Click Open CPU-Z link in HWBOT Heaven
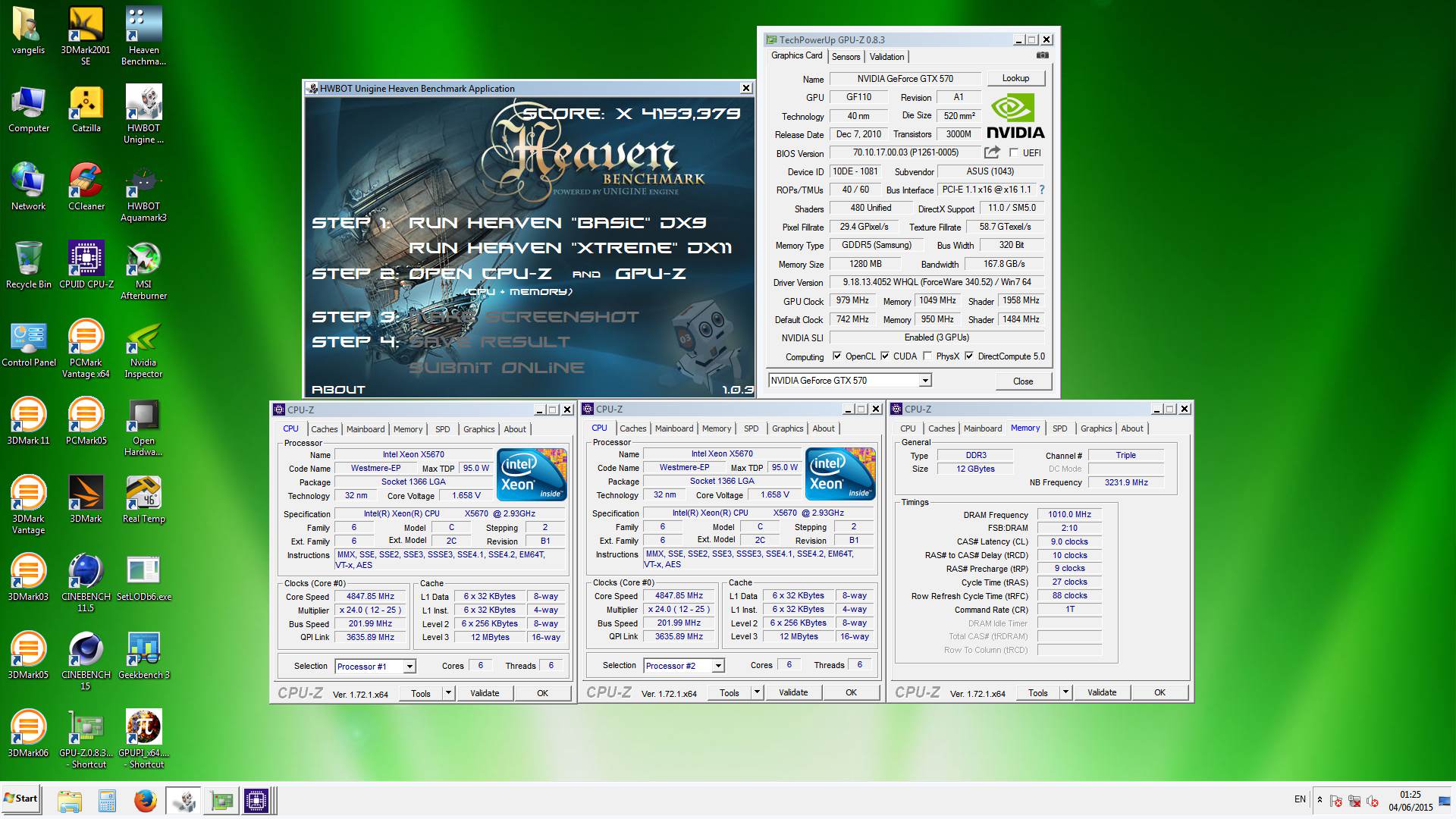The width and height of the screenshot is (1456, 819). point(480,274)
